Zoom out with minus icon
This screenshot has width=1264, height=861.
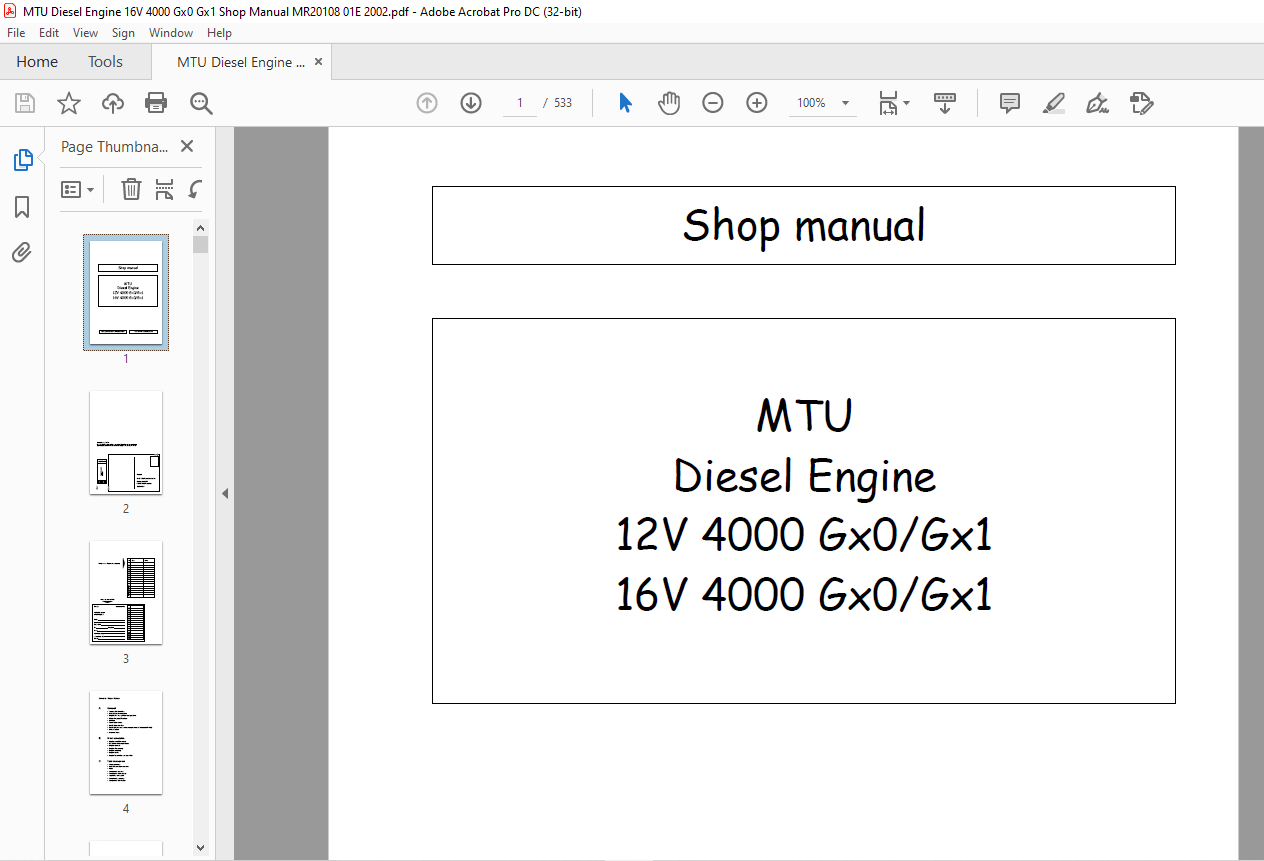713,103
